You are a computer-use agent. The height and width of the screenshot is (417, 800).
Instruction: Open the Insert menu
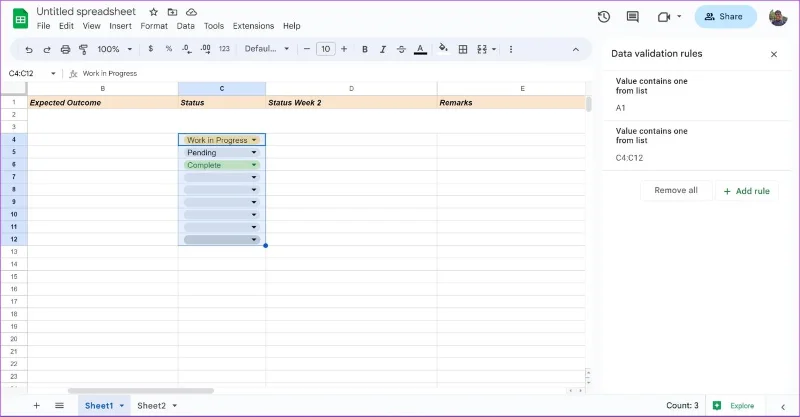tap(120, 26)
